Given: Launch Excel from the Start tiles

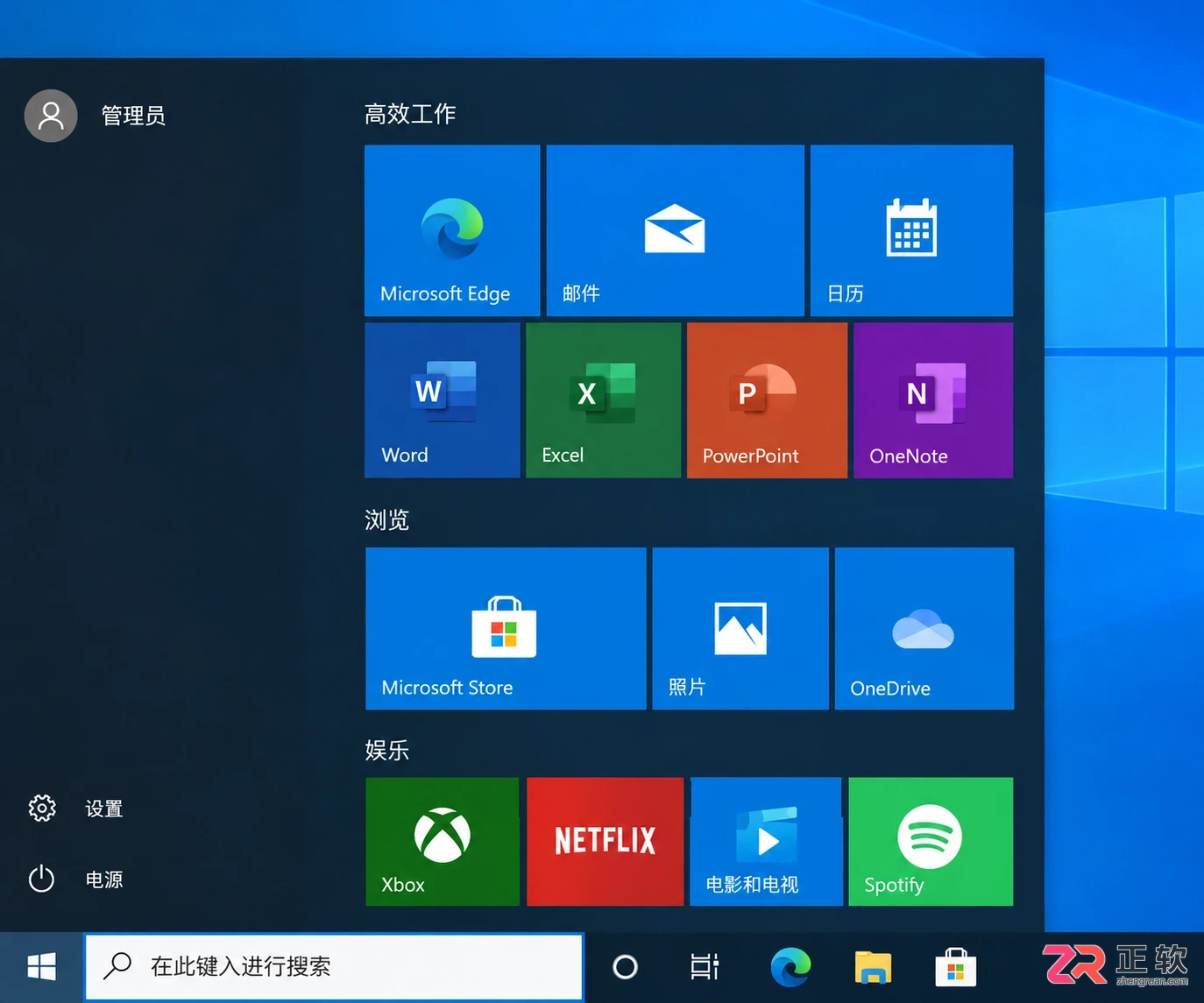Looking at the screenshot, I should pos(604,400).
